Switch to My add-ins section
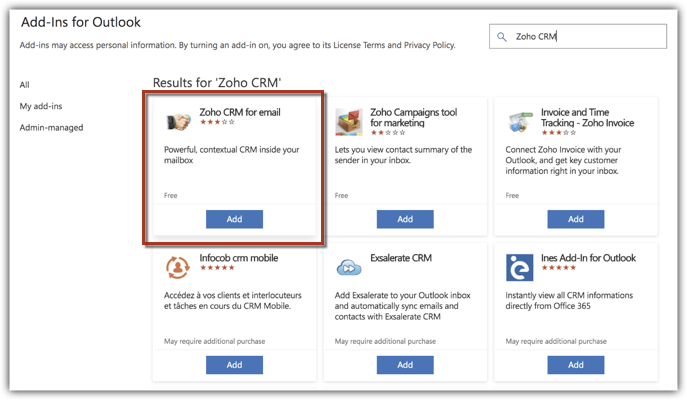The width and height of the screenshot is (687, 400). point(42,106)
